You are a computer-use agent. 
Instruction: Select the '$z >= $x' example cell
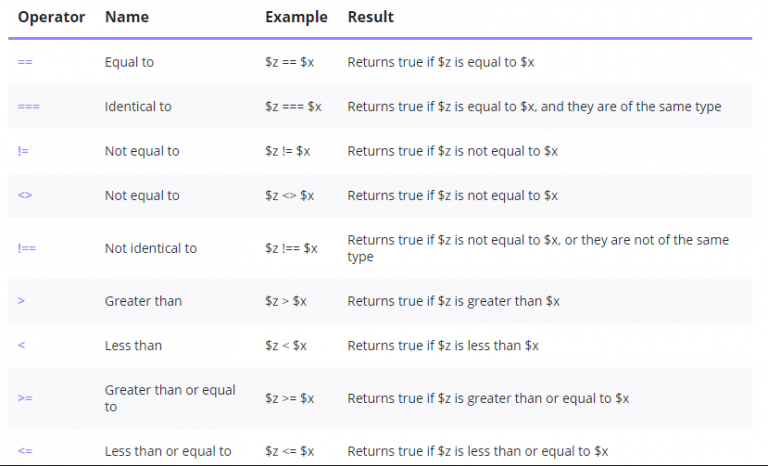289,398
